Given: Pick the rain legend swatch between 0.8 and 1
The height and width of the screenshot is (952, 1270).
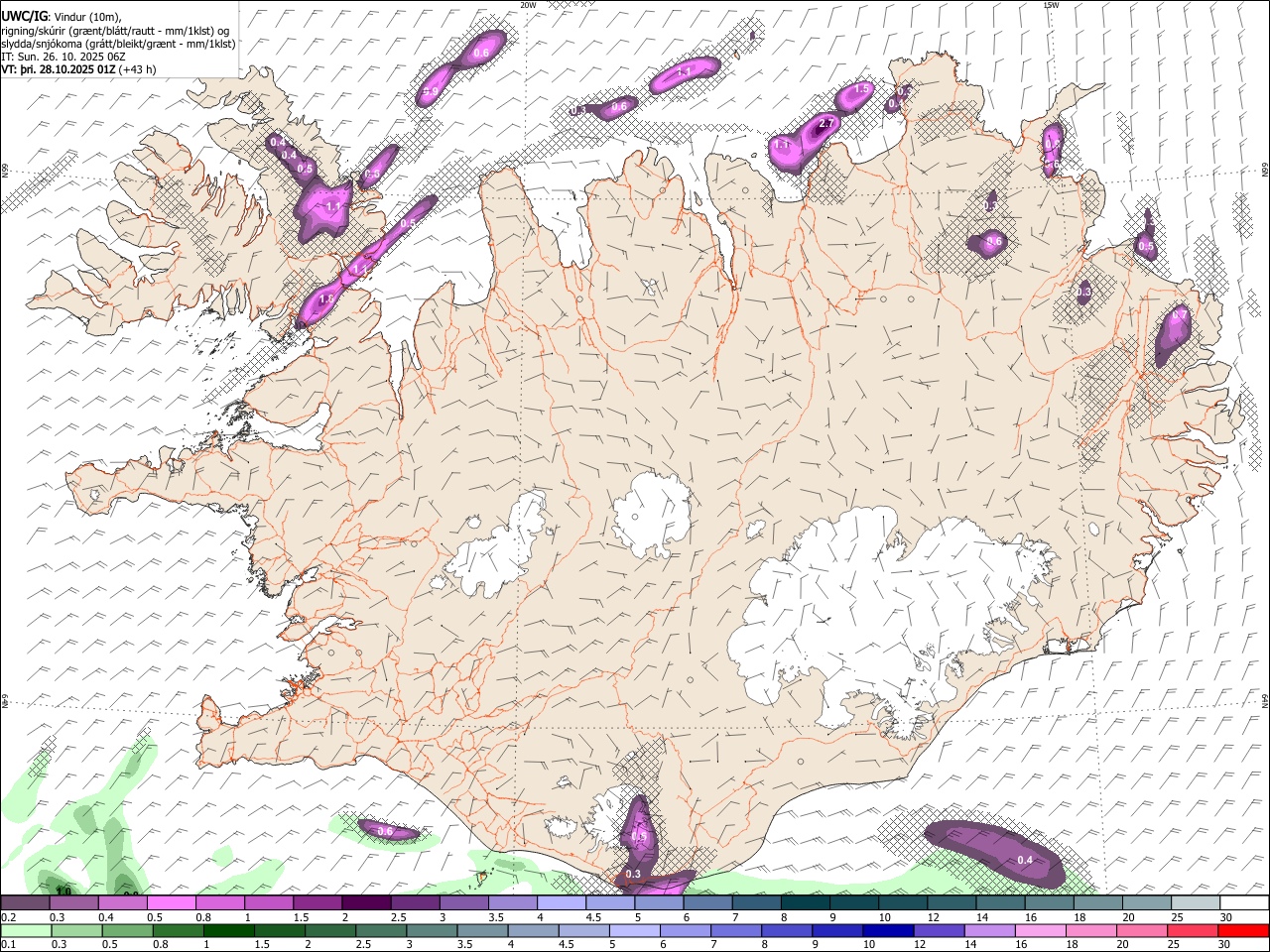Looking at the screenshot, I should pos(178,930).
